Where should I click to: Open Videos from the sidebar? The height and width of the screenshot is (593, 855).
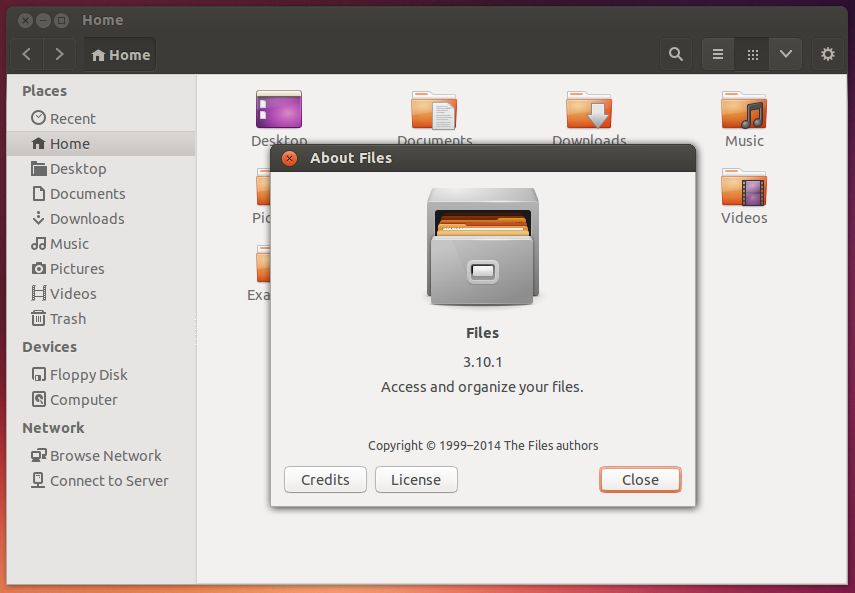tap(101, 293)
